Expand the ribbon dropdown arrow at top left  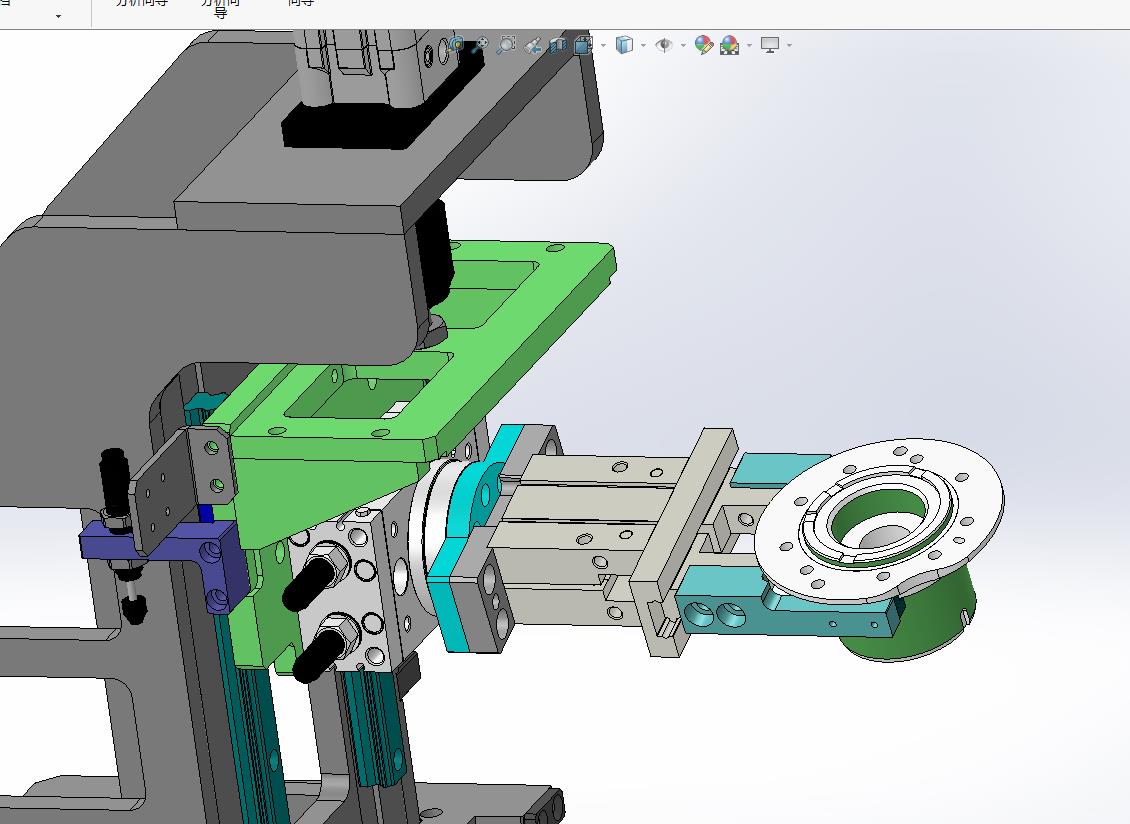click(58, 16)
